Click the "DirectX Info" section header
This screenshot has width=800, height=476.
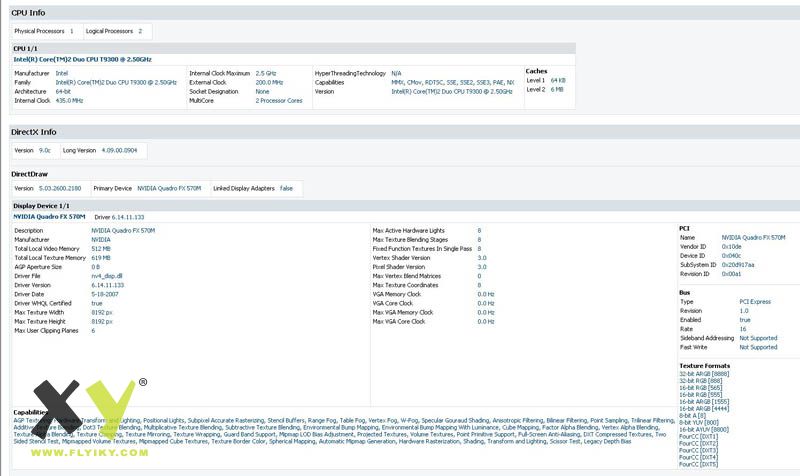pyautogui.click(x=405, y=132)
